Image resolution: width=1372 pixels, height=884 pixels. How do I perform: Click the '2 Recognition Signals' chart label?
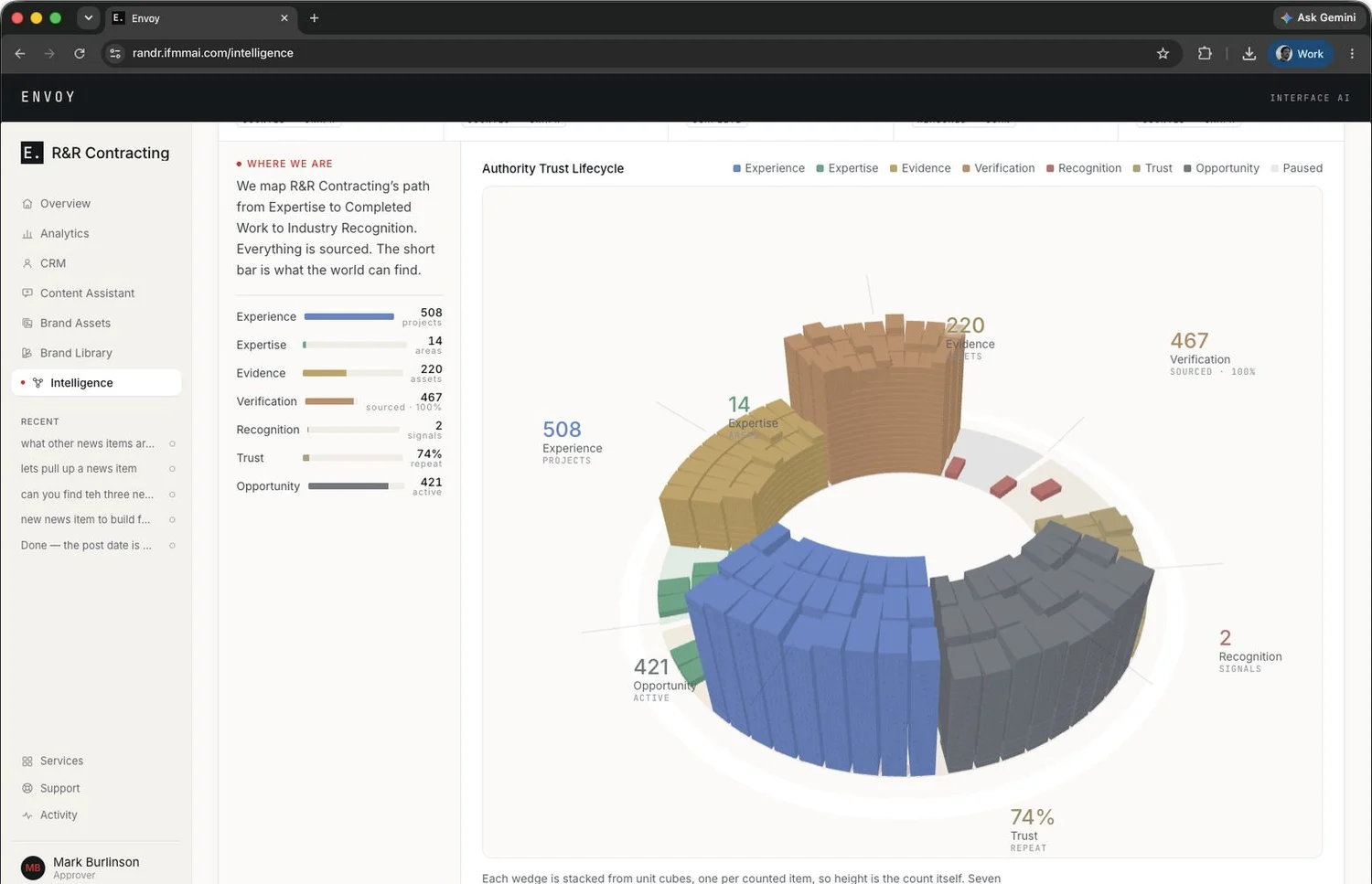tap(1249, 650)
